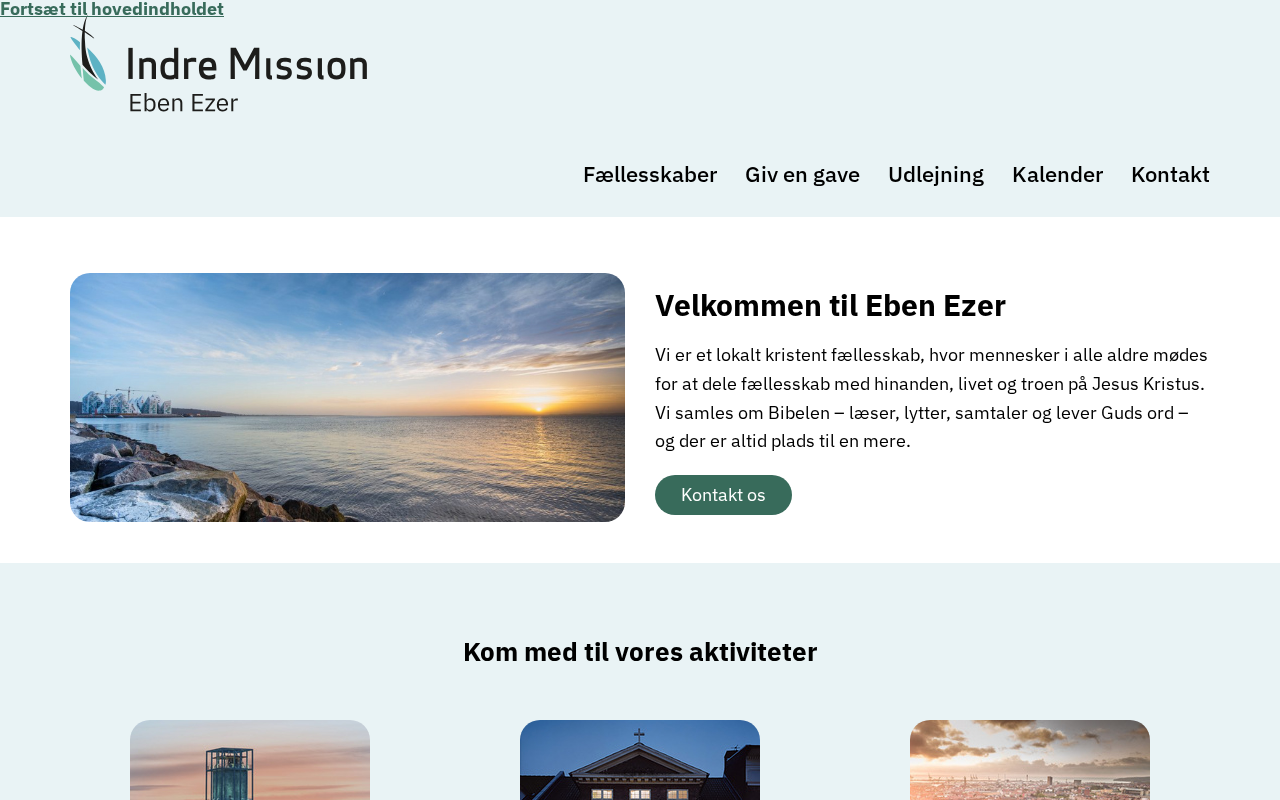
Task: Follow the 'Fortsæt til hovedindholdet' skip link
Action: click(112, 9)
